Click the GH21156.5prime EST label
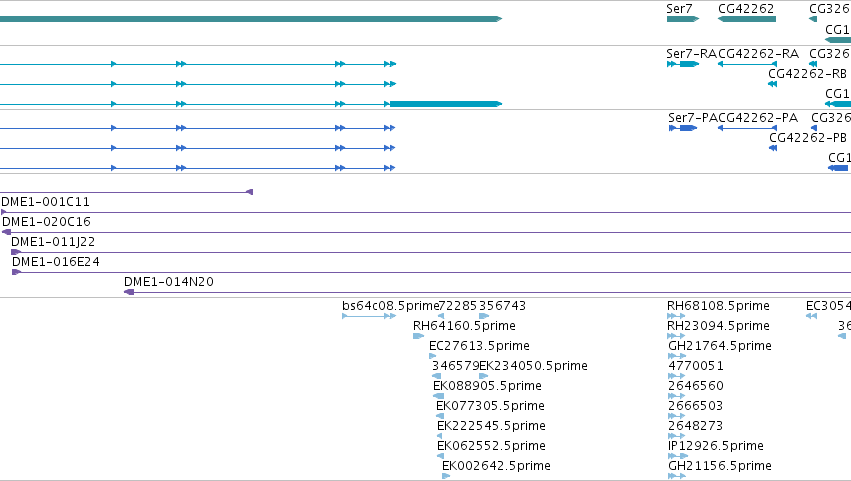The height and width of the screenshot is (481, 851). tap(720, 467)
